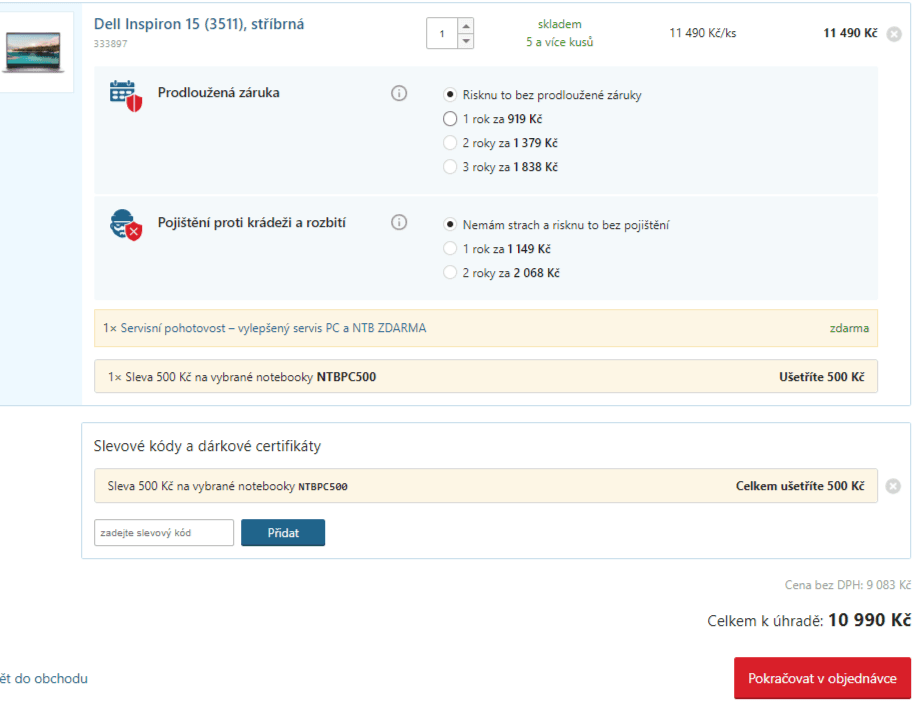Click the 'Ušetříte 500 Kč' text
The image size is (916, 709).
821,377
